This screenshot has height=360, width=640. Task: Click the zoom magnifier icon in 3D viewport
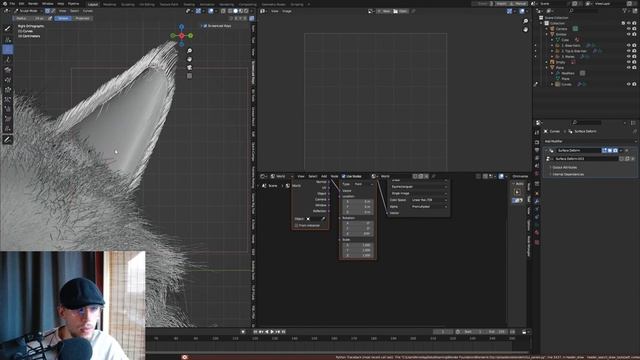(x=189, y=51)
